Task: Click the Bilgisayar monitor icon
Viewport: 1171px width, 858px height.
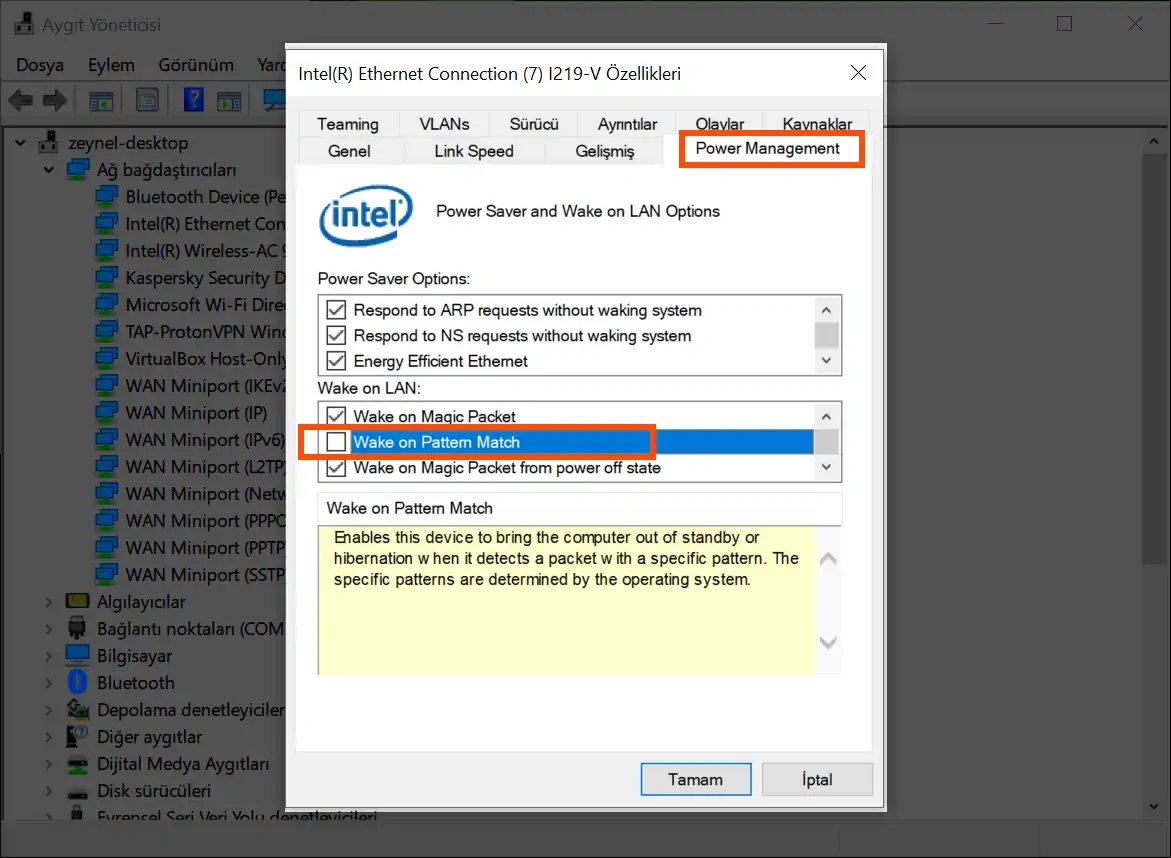Action: coord(77,655)
